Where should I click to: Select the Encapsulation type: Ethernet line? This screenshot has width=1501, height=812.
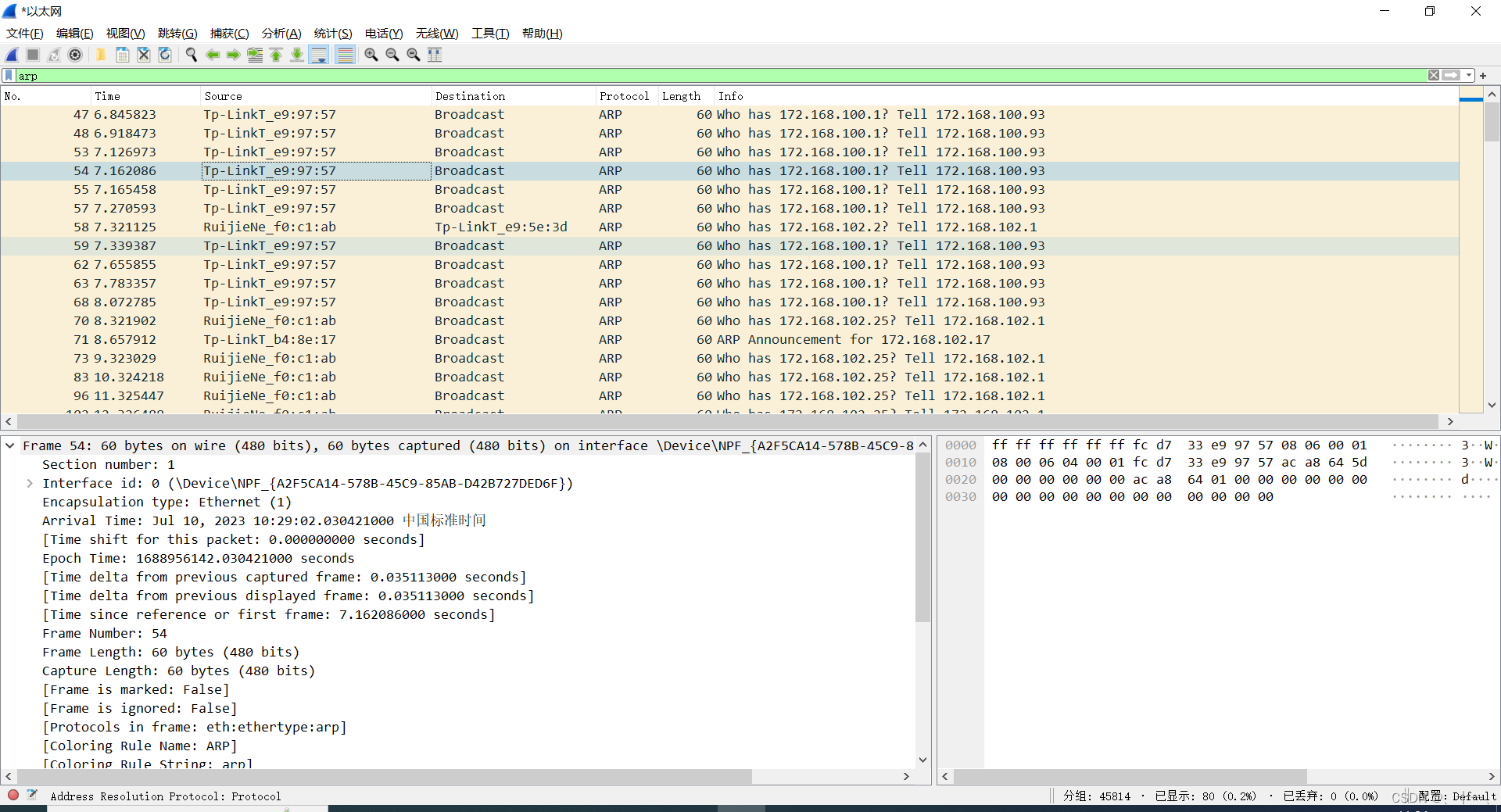(167, 502)
